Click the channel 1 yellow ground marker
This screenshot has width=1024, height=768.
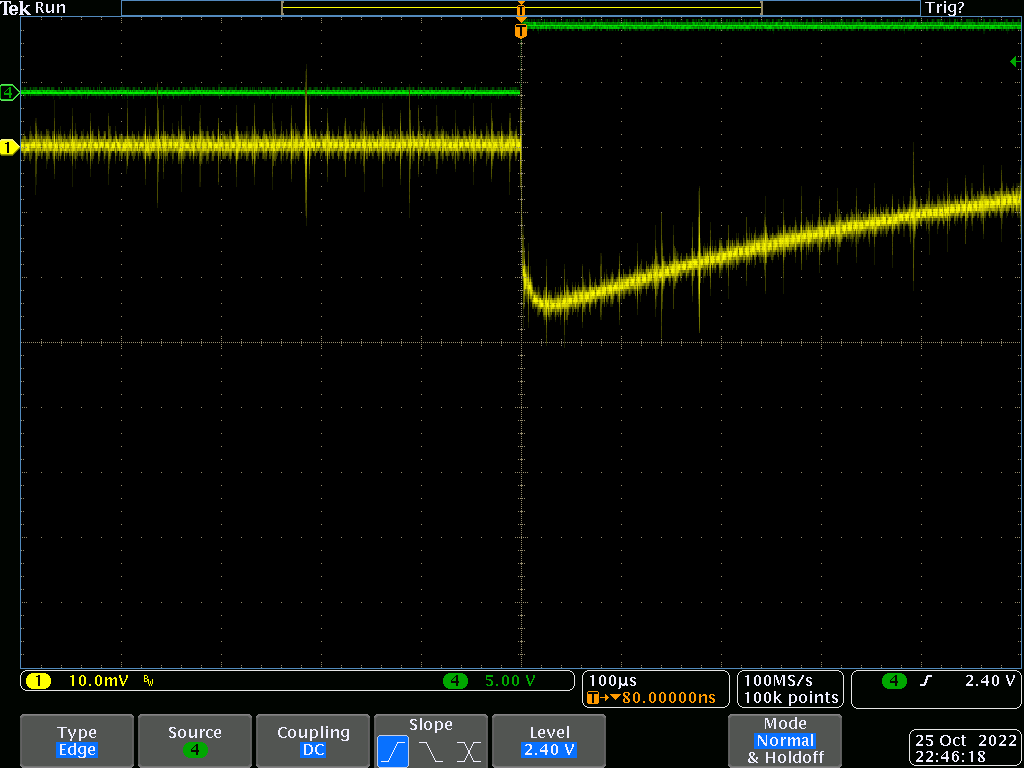pos(9,147)
